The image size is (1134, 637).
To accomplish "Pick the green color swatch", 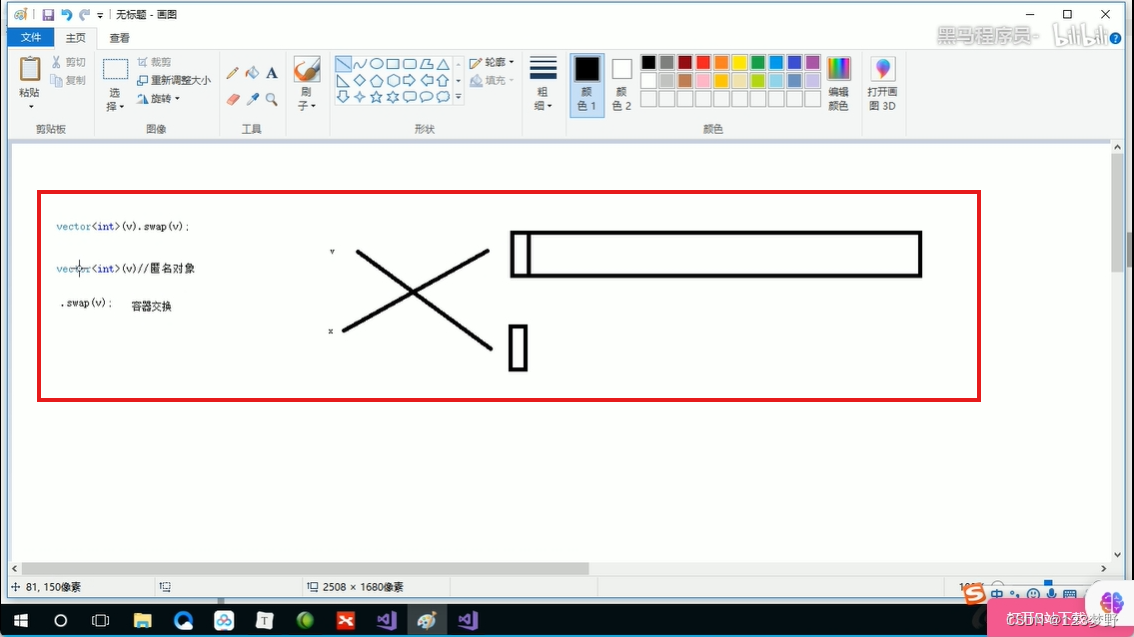I will [x=758, y=63].
